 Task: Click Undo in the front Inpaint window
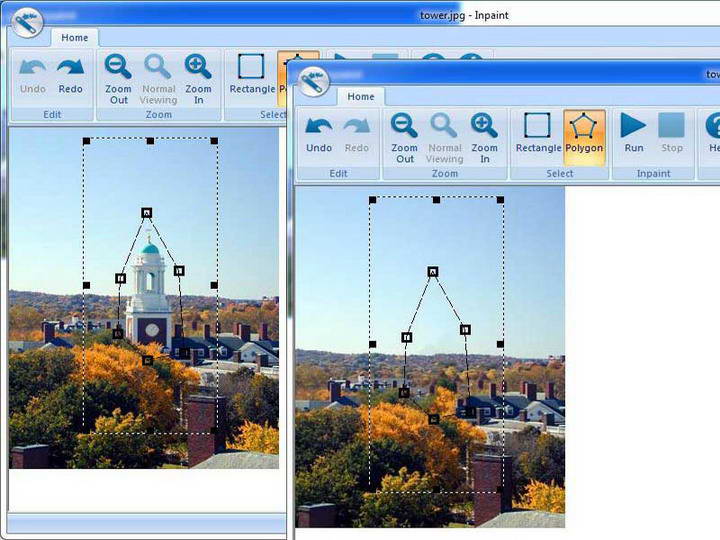[x=319, y=134]
